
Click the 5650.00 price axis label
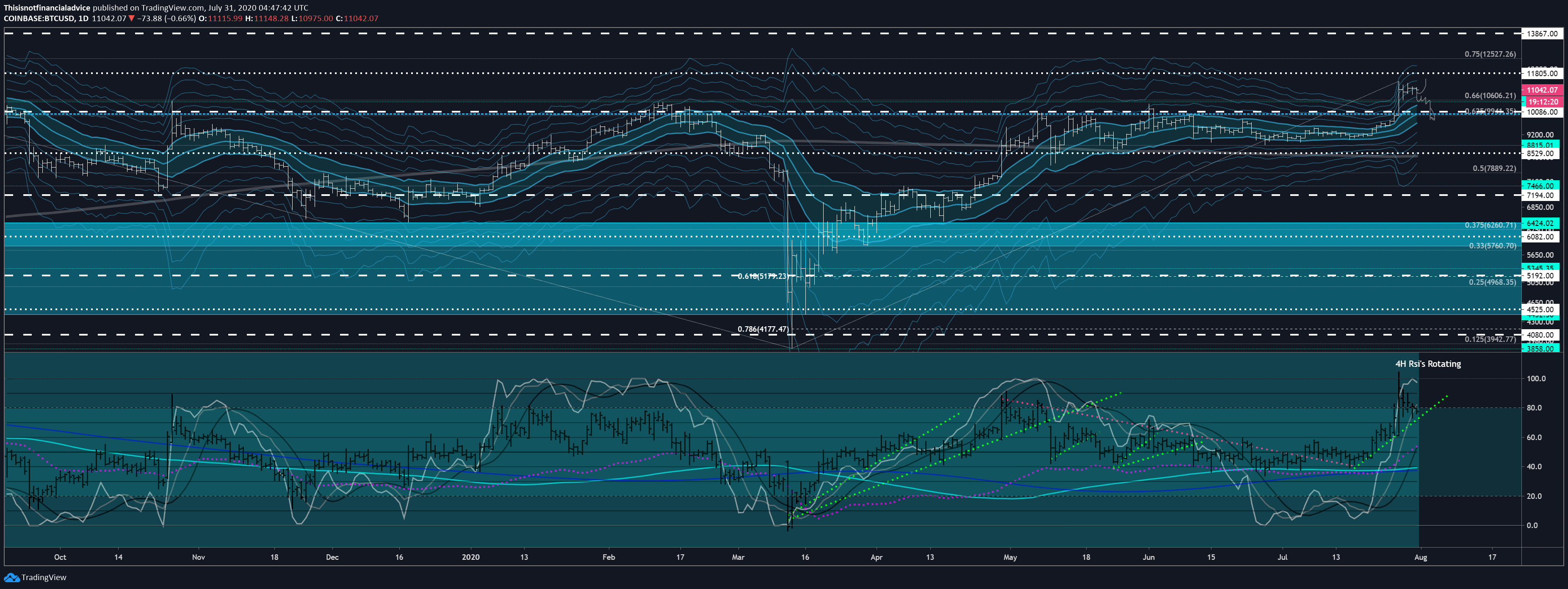point(1540,255)
